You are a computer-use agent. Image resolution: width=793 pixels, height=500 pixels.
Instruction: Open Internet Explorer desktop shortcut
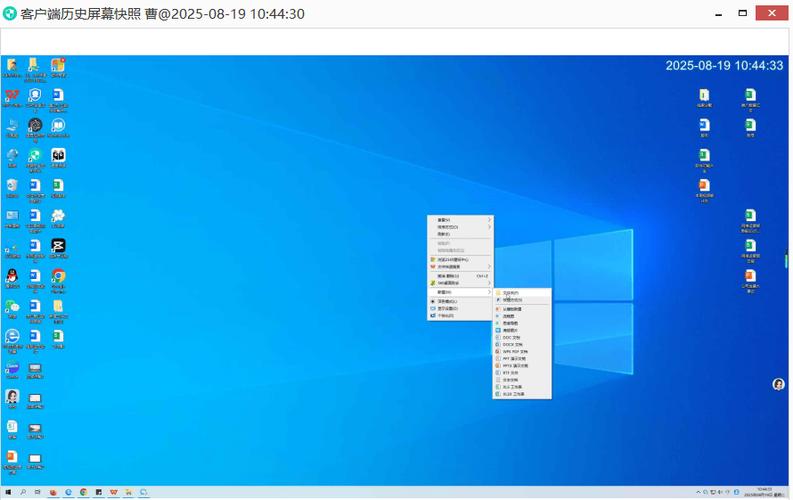12,339
